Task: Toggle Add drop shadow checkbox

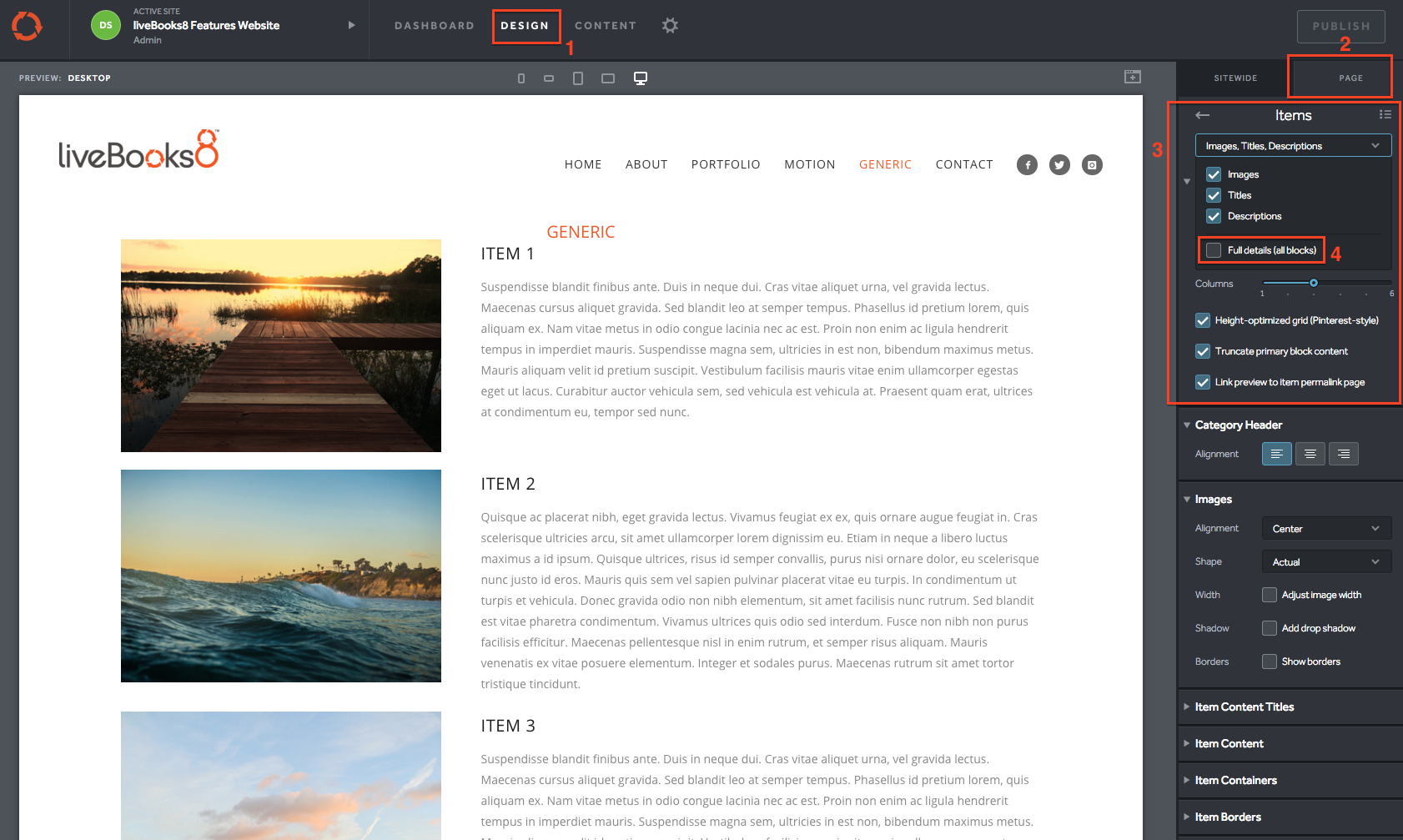Action: click(1270, 628)
